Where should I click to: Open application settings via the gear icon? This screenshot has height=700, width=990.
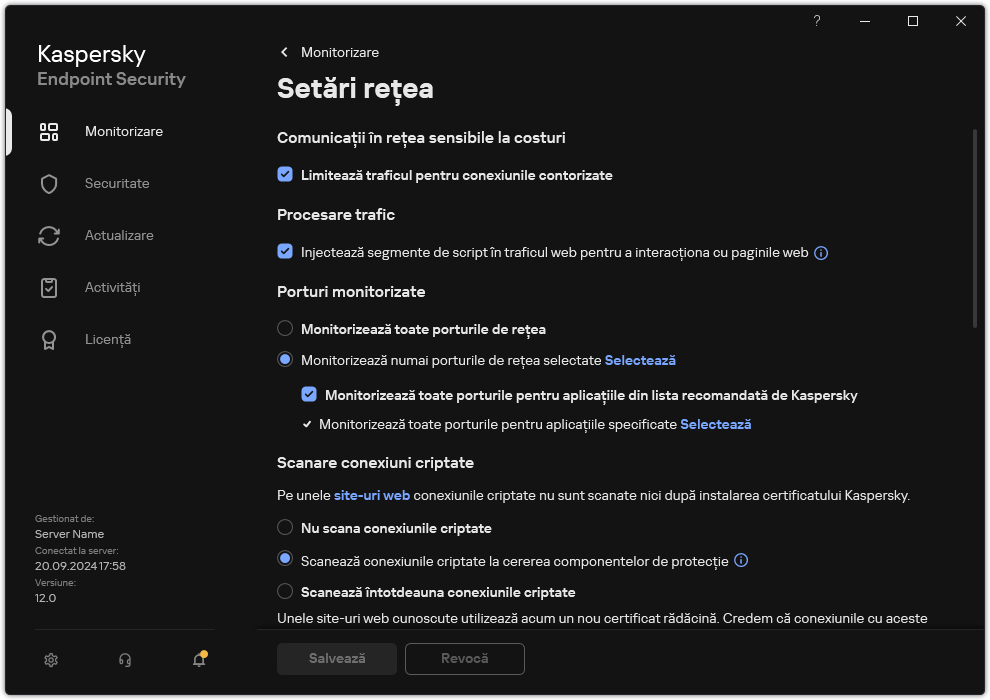[x=50, y=660]
